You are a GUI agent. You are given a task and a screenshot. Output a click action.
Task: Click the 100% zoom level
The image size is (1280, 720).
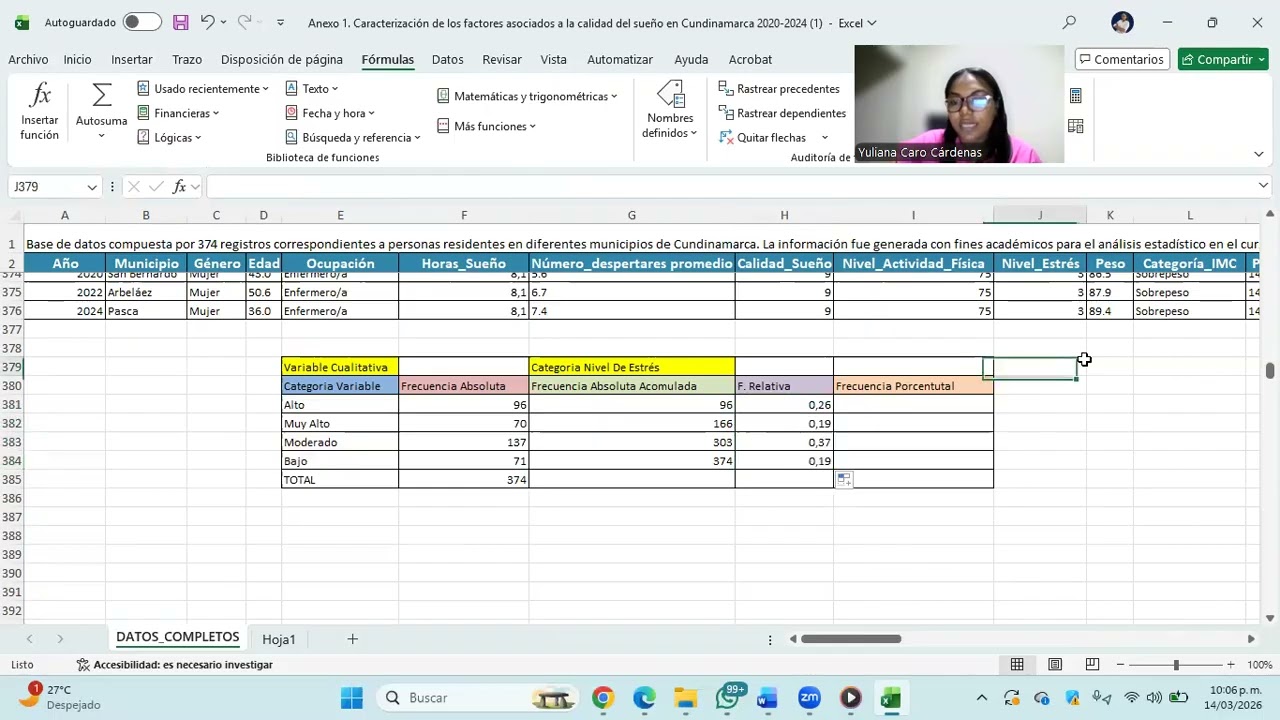pos(1259,665)
